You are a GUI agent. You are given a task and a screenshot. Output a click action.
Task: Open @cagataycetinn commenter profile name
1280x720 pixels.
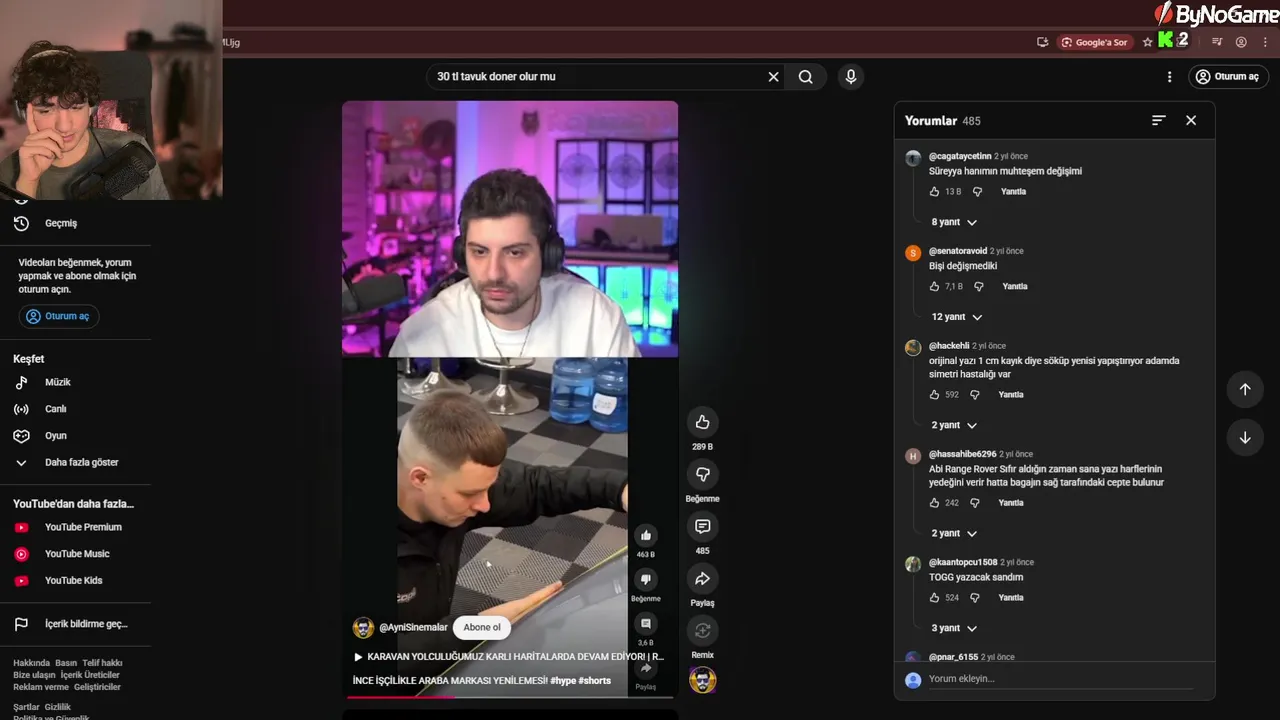coord(960,156)
